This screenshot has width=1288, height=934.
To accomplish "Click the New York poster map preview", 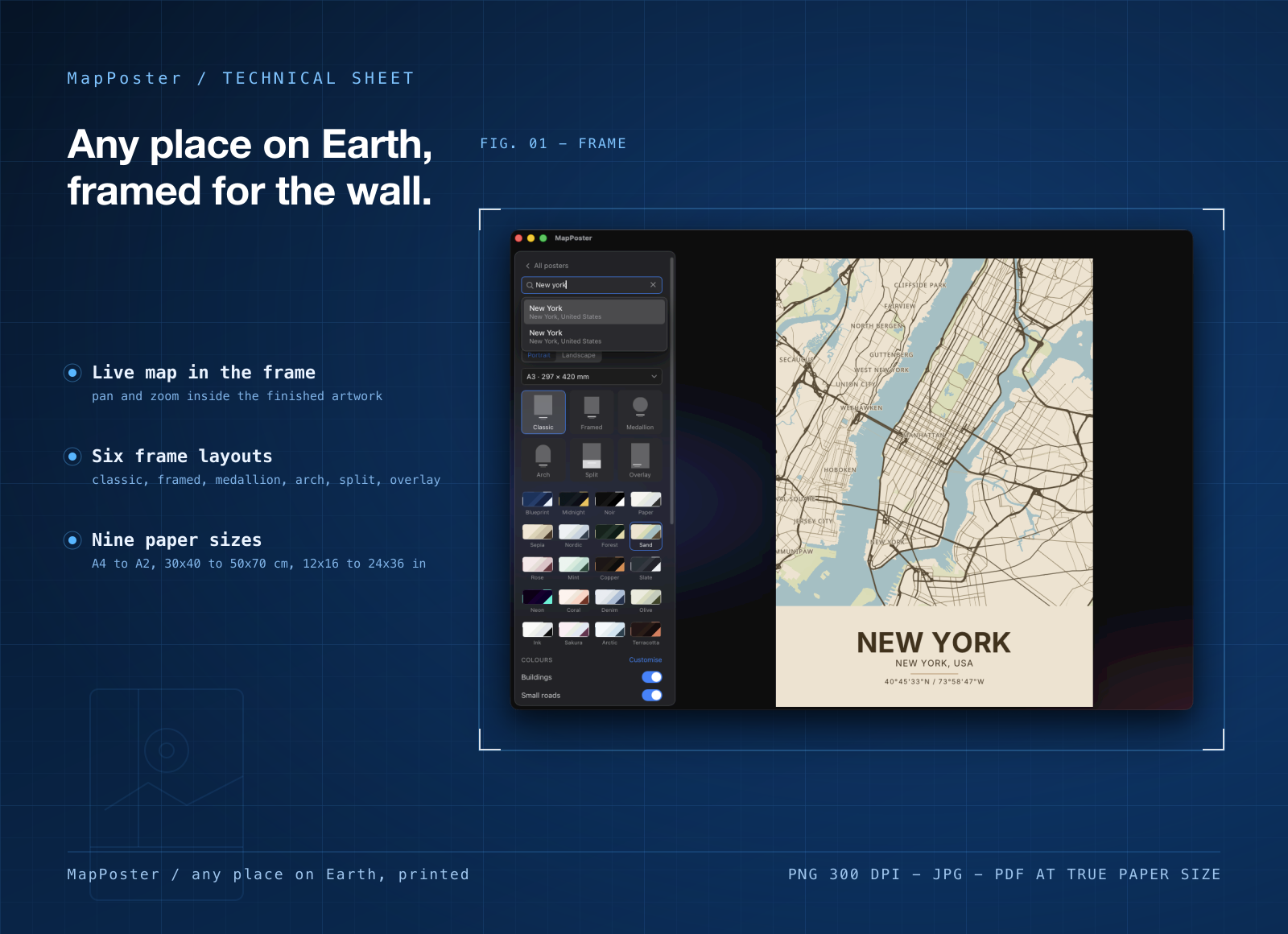I will 934,432.
